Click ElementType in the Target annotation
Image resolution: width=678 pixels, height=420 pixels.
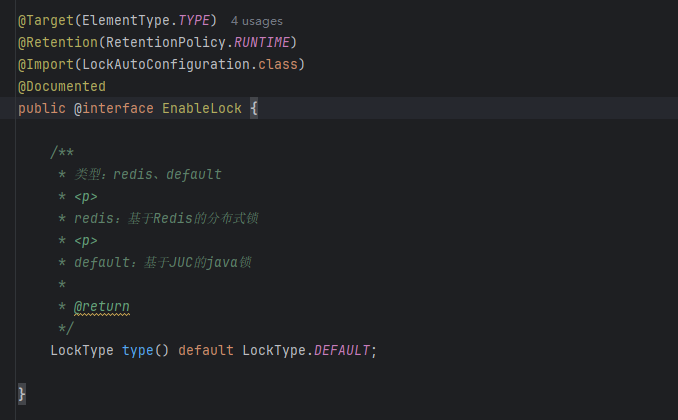(x=126, y=20)
